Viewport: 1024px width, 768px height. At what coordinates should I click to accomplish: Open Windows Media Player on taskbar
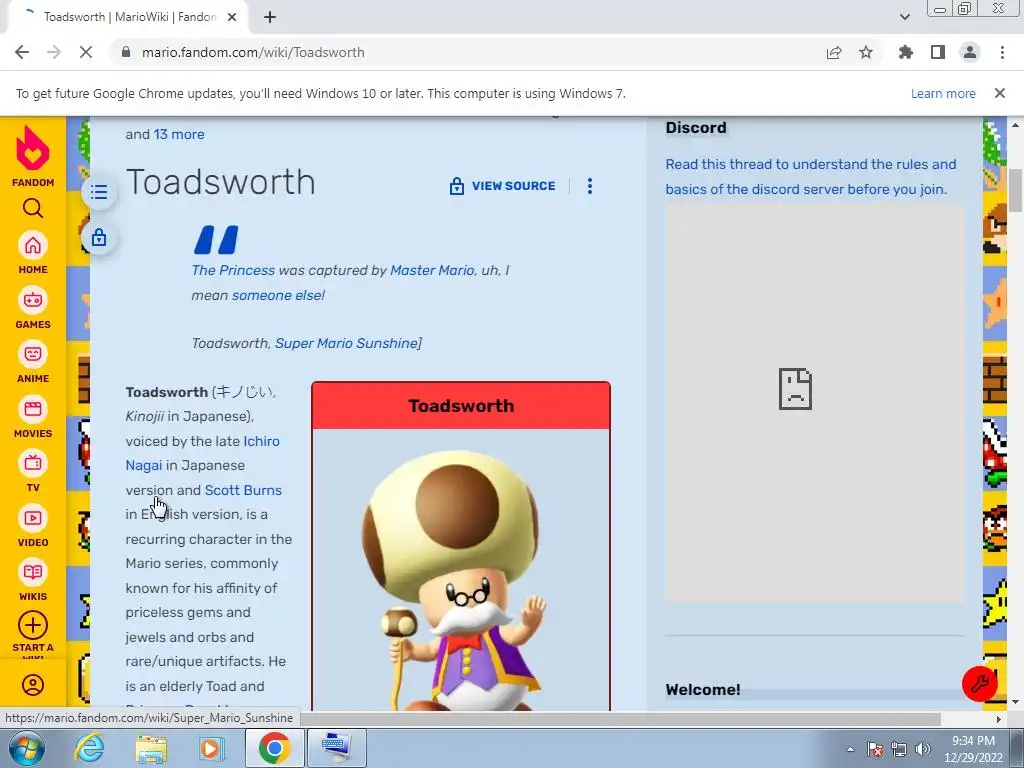tap(211, 748)
